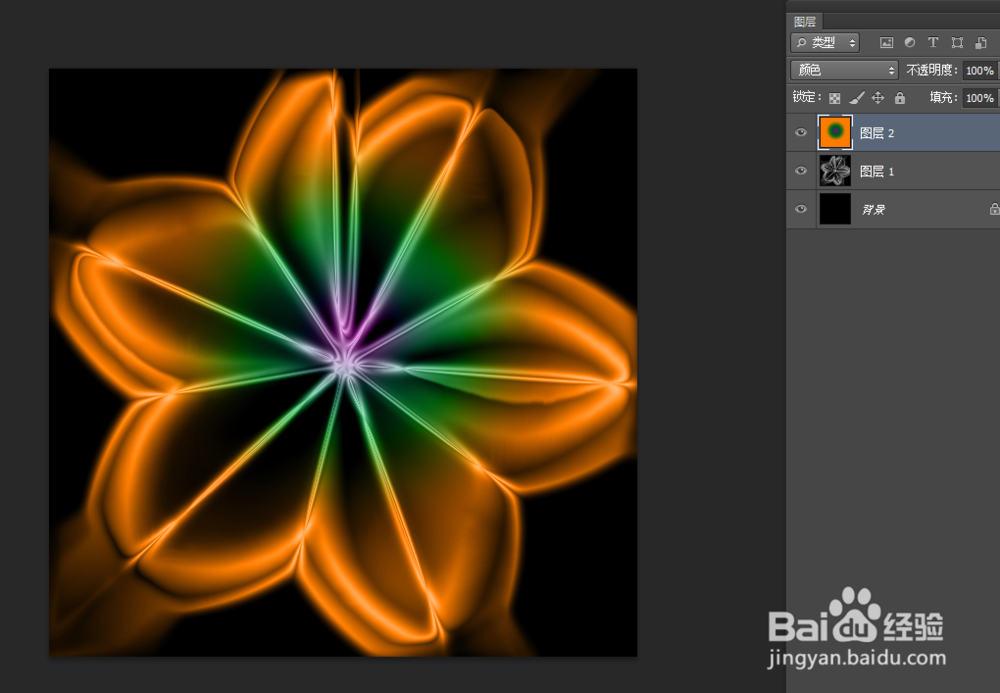Image resolution: width=1000 pixels, height=693 pixels.
Task: Select the pixel layers filter icon
Action: 889,43
